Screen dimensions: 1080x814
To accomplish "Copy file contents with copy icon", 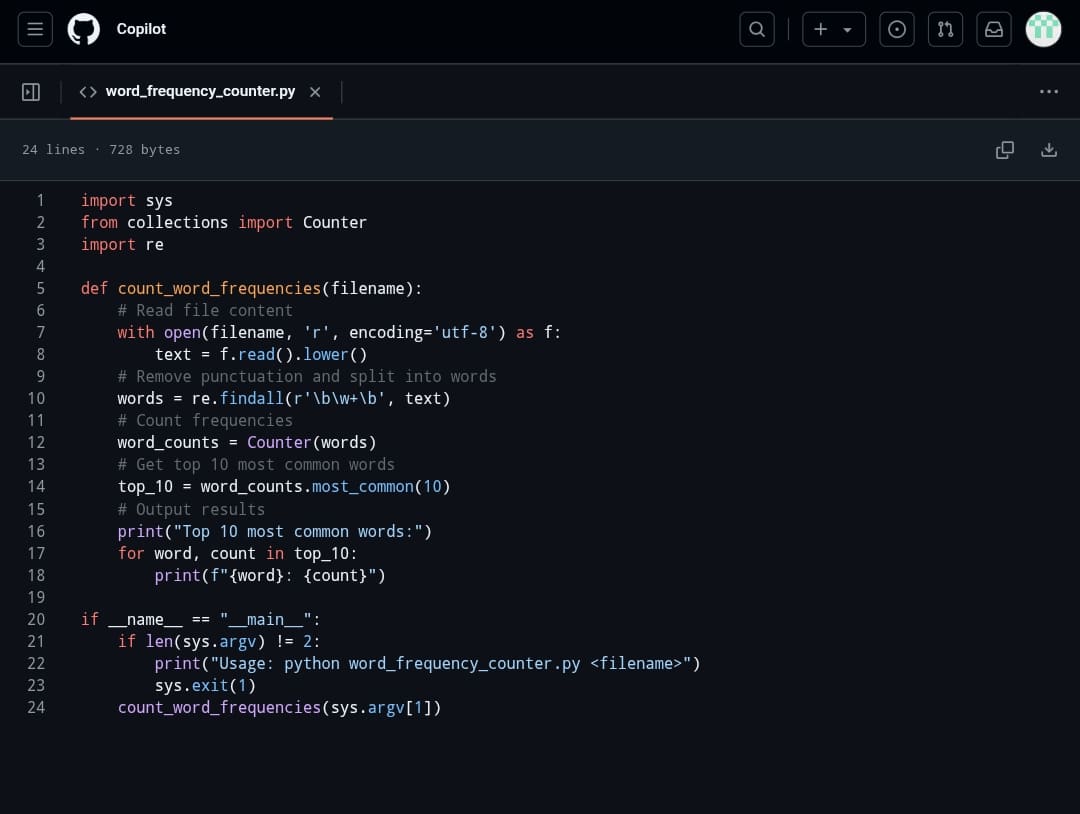I will click(x=1004, y=149).
